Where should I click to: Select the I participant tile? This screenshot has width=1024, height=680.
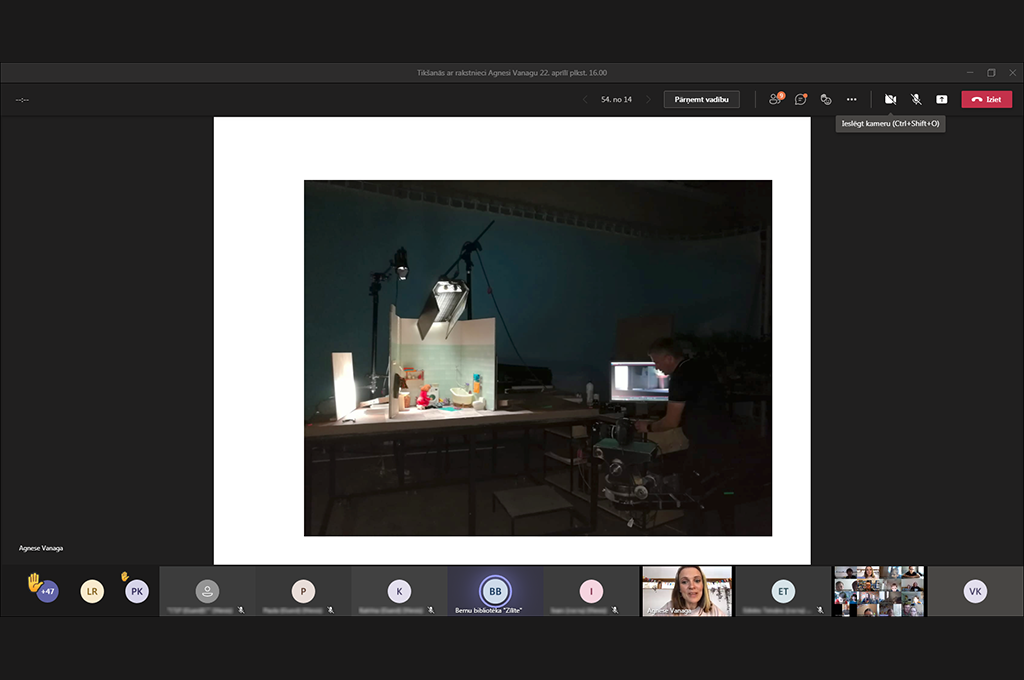point(591,591)
